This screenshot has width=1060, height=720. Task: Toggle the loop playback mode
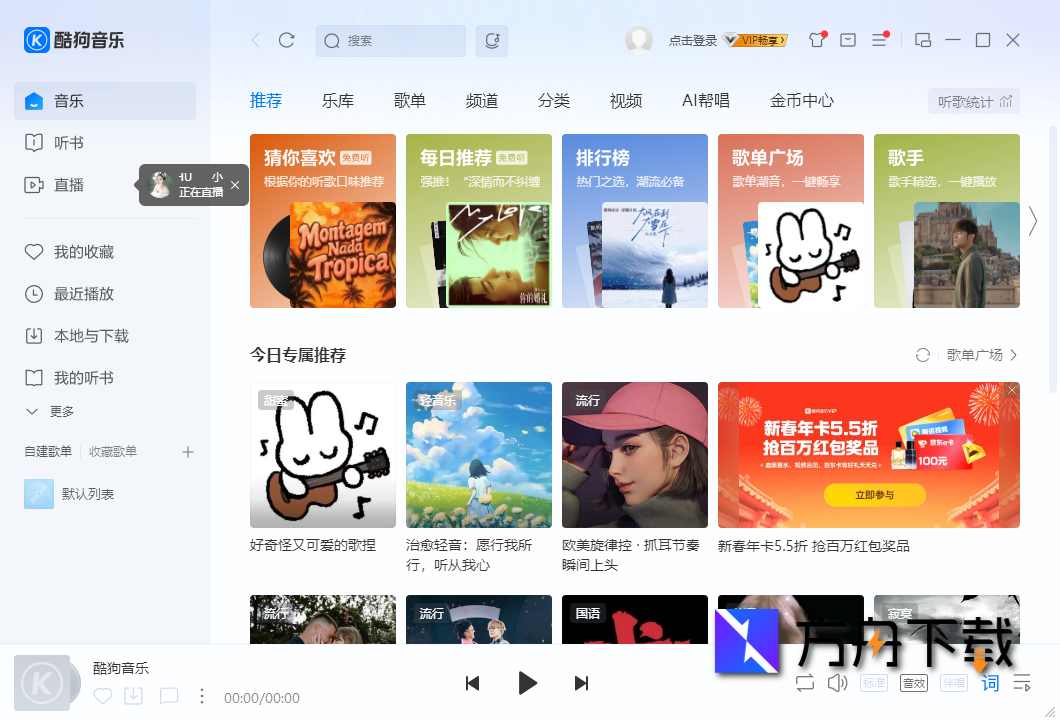(x=804, y=683)
